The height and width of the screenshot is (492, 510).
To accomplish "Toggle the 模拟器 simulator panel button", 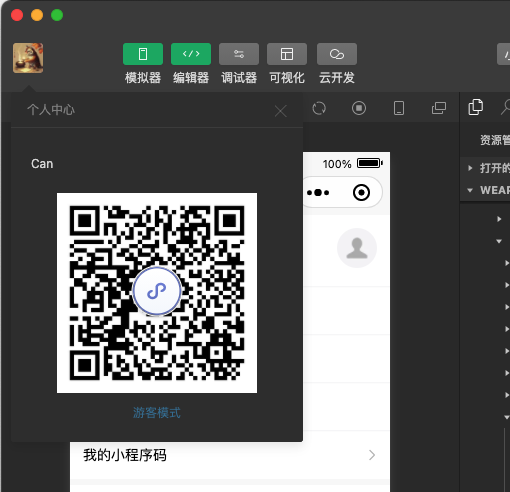I will click(143, 54).
